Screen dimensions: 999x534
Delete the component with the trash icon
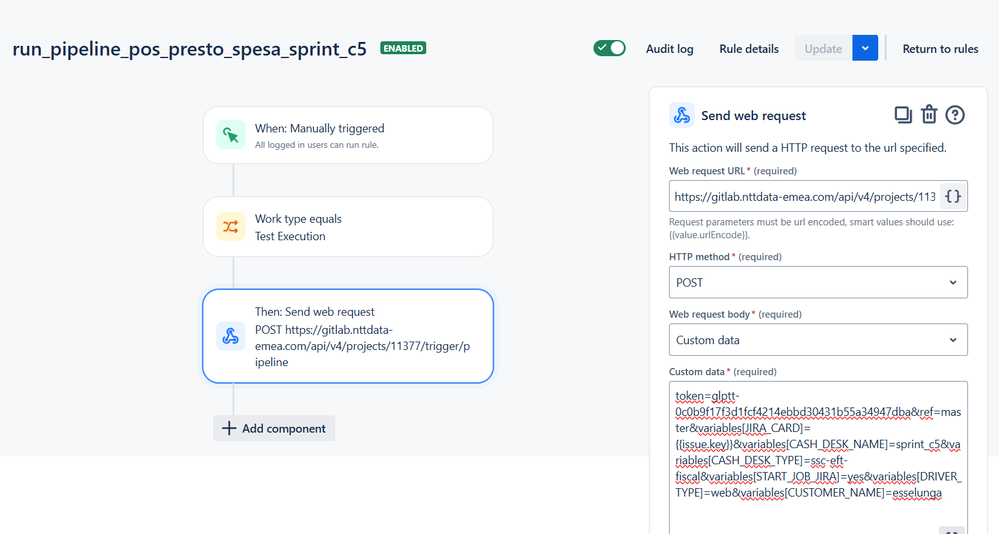(x=929, y=115)
